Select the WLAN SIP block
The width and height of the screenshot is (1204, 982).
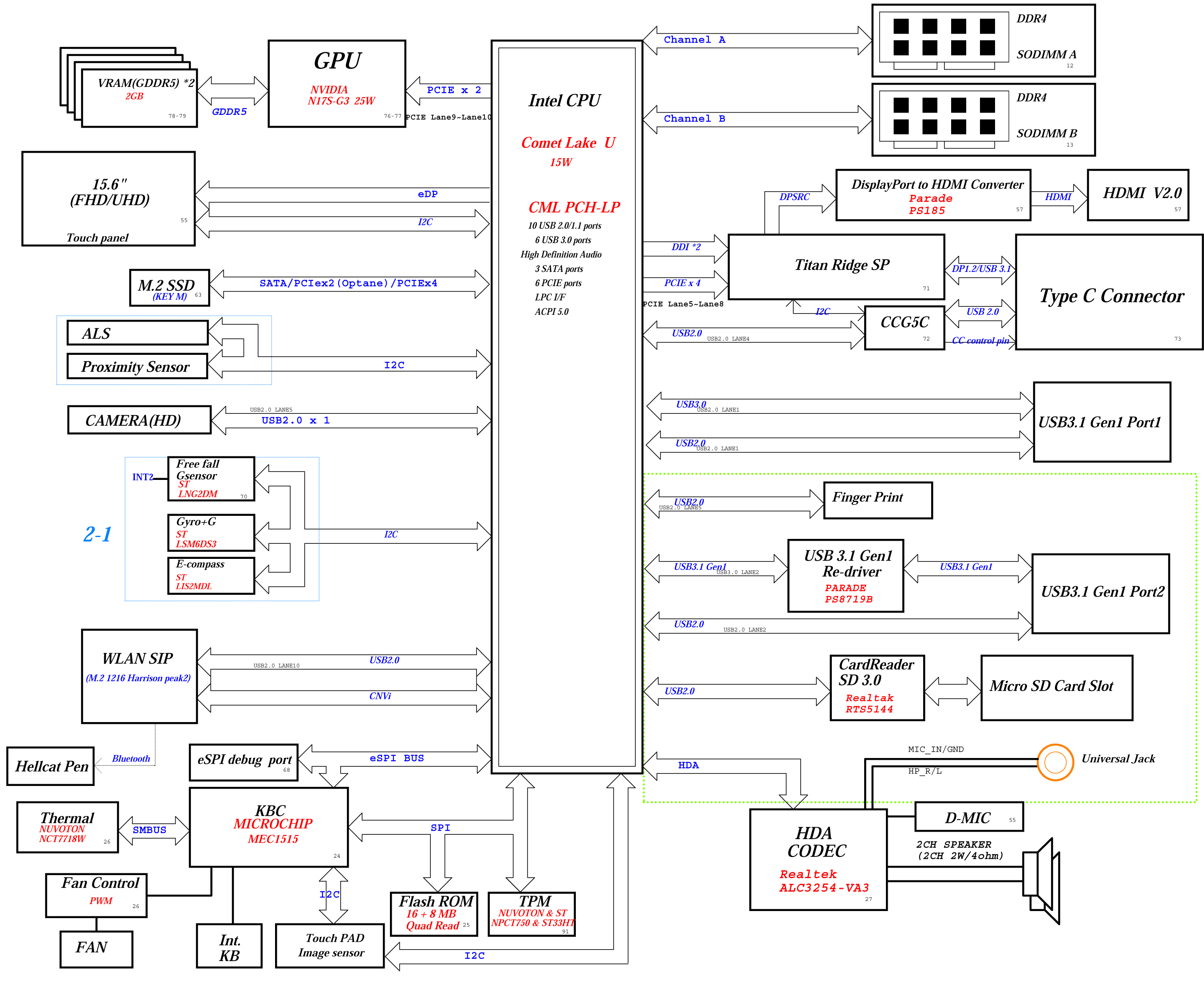pyautogui.click(x=139, y=676)
